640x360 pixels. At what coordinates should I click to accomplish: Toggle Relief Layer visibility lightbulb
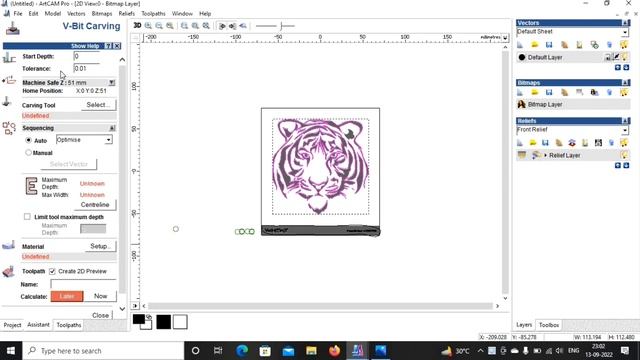tap(624, 155)
